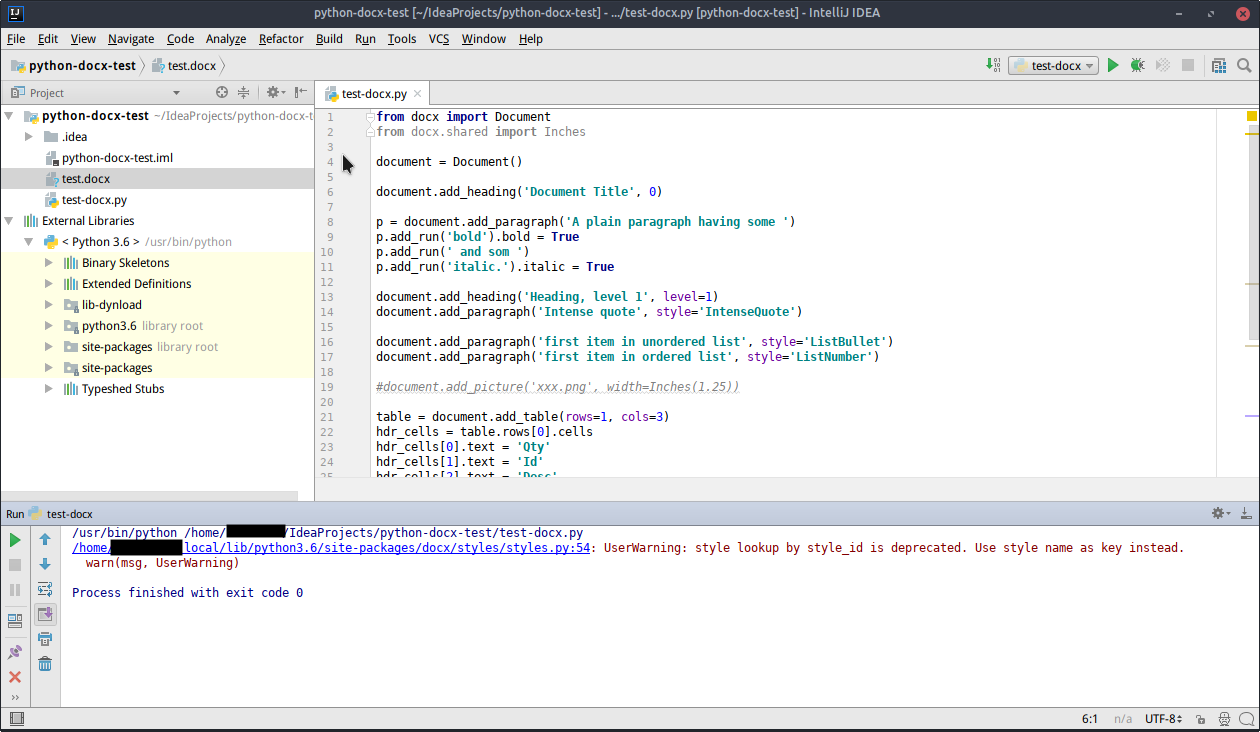Open the Navigate menu
This screenshot has height=732, width=1260.
tap(131, 39)
